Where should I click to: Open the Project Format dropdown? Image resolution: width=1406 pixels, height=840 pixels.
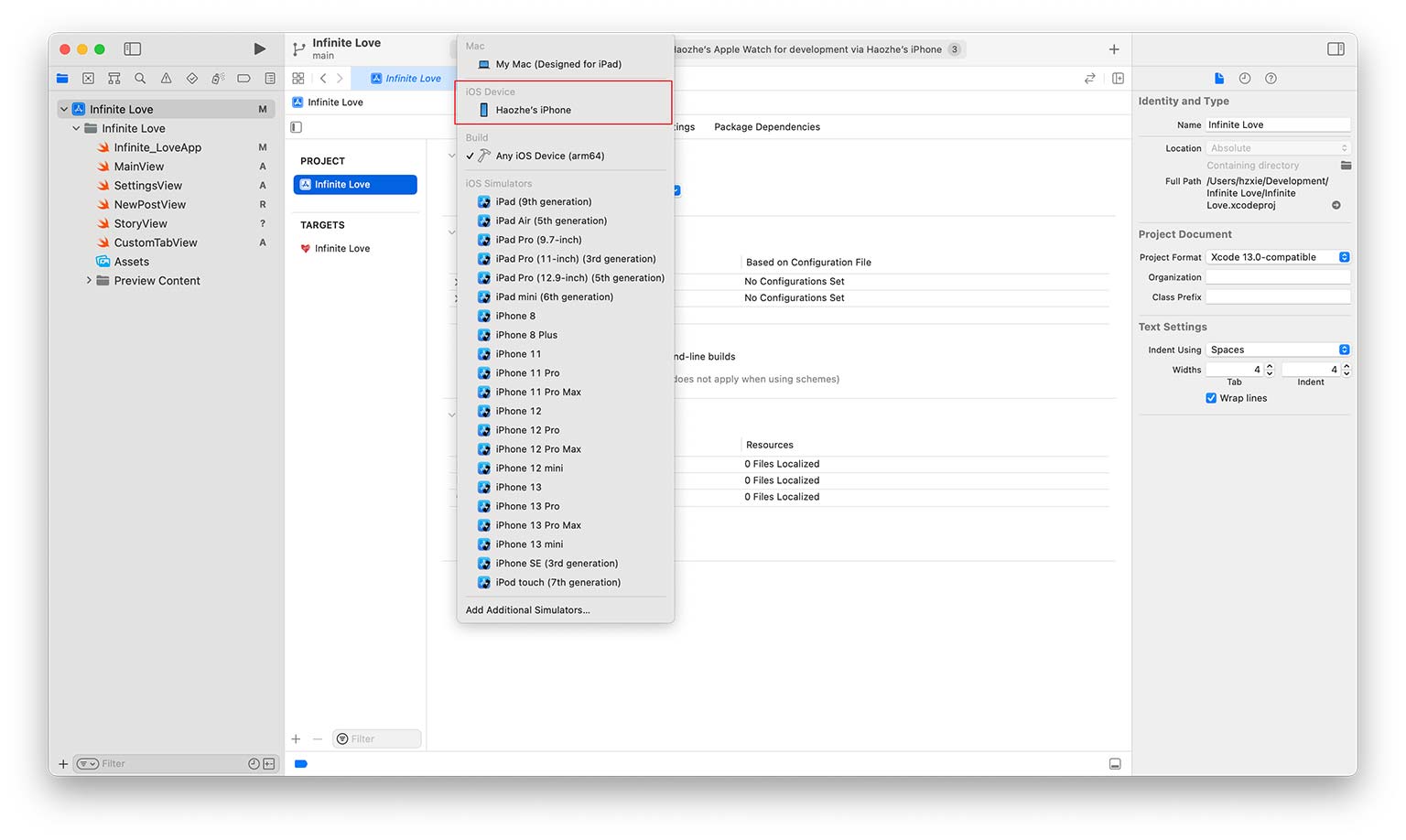(1278, 257)
